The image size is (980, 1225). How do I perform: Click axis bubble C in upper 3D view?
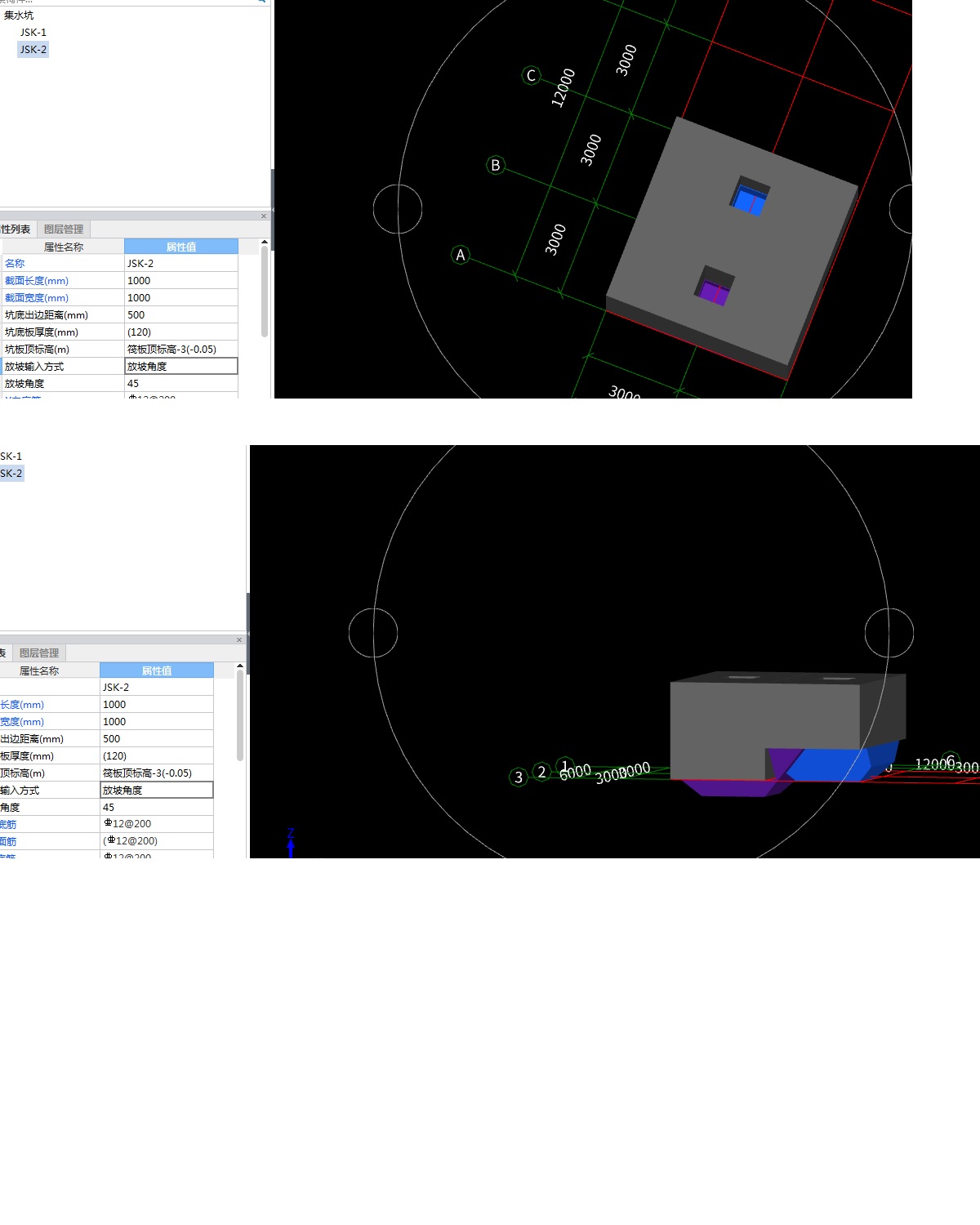(531, 75)
